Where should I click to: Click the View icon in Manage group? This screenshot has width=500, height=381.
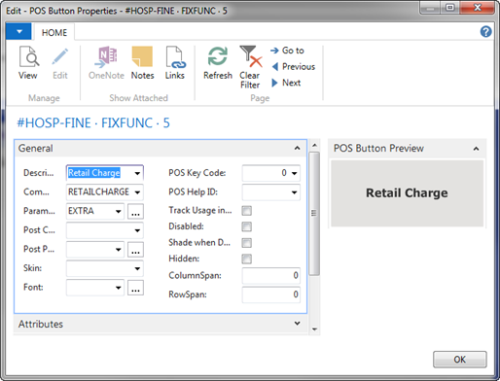click(29, 57)
